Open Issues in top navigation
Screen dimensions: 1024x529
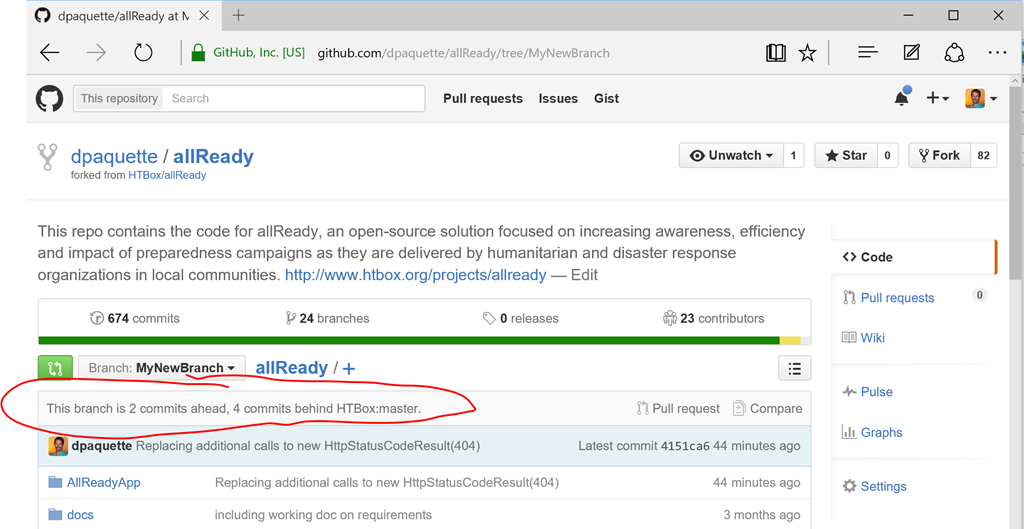(558, 99)
